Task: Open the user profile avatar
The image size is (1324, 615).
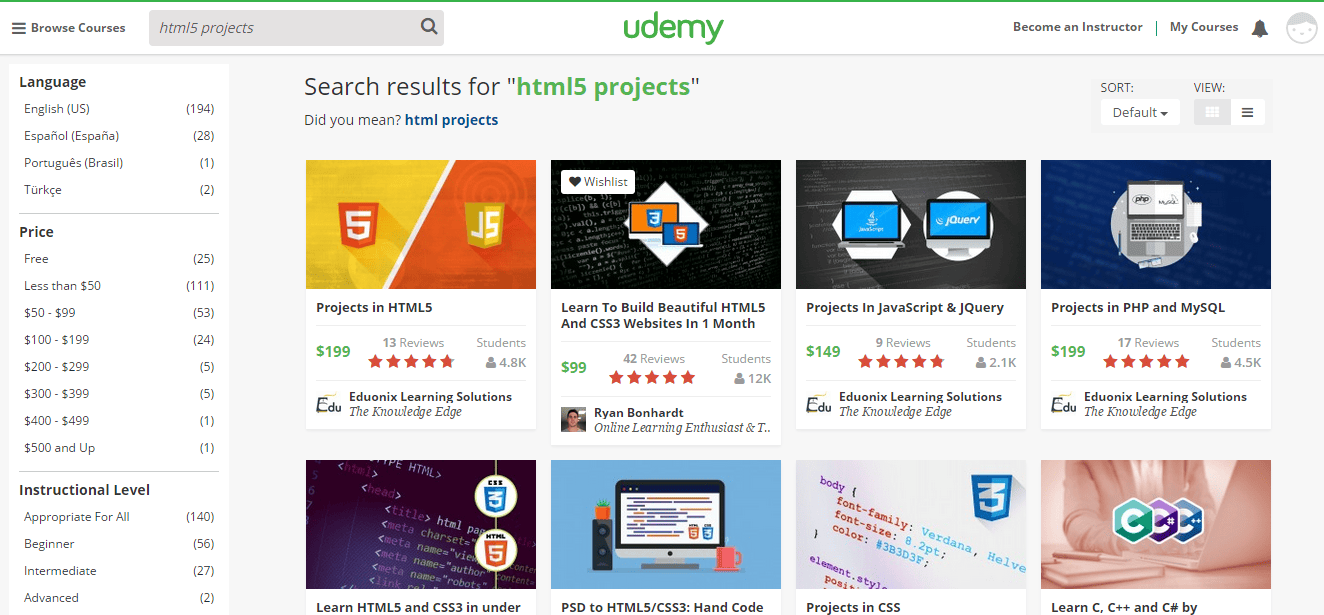Action: pos(1302,28)
